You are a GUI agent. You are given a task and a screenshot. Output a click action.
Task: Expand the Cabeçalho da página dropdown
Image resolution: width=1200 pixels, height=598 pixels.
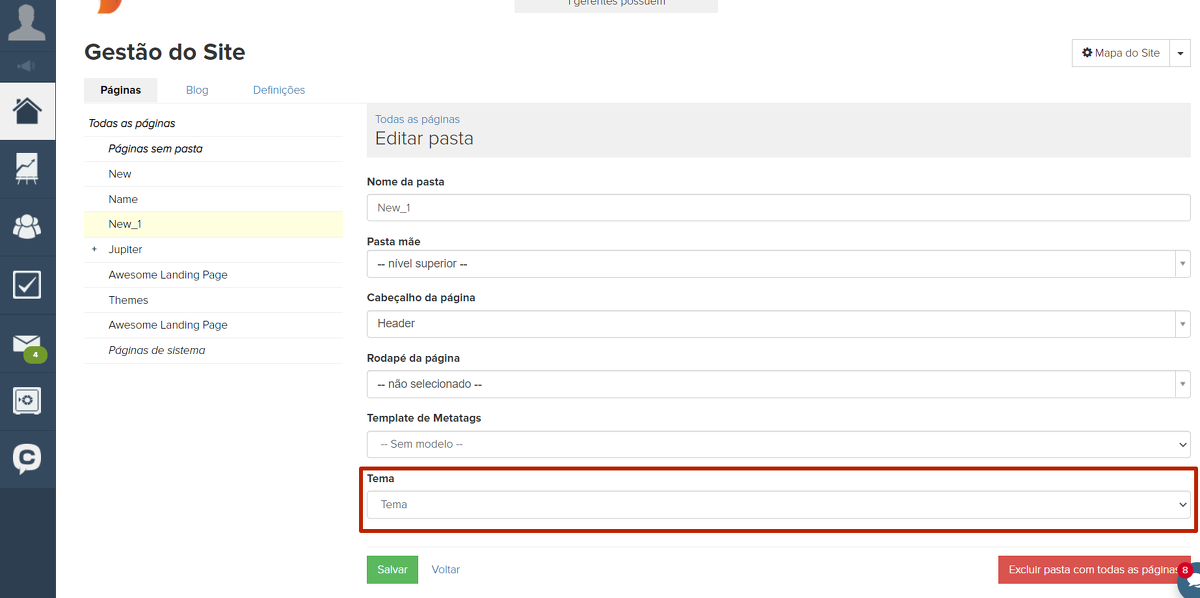point(778,324)
